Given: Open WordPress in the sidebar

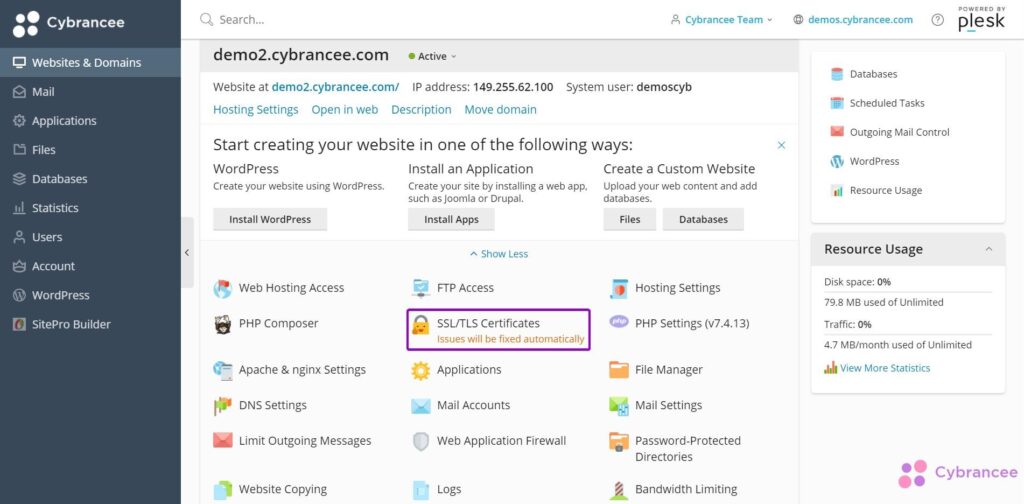Looking at the screenshot, I should [90, 295].
